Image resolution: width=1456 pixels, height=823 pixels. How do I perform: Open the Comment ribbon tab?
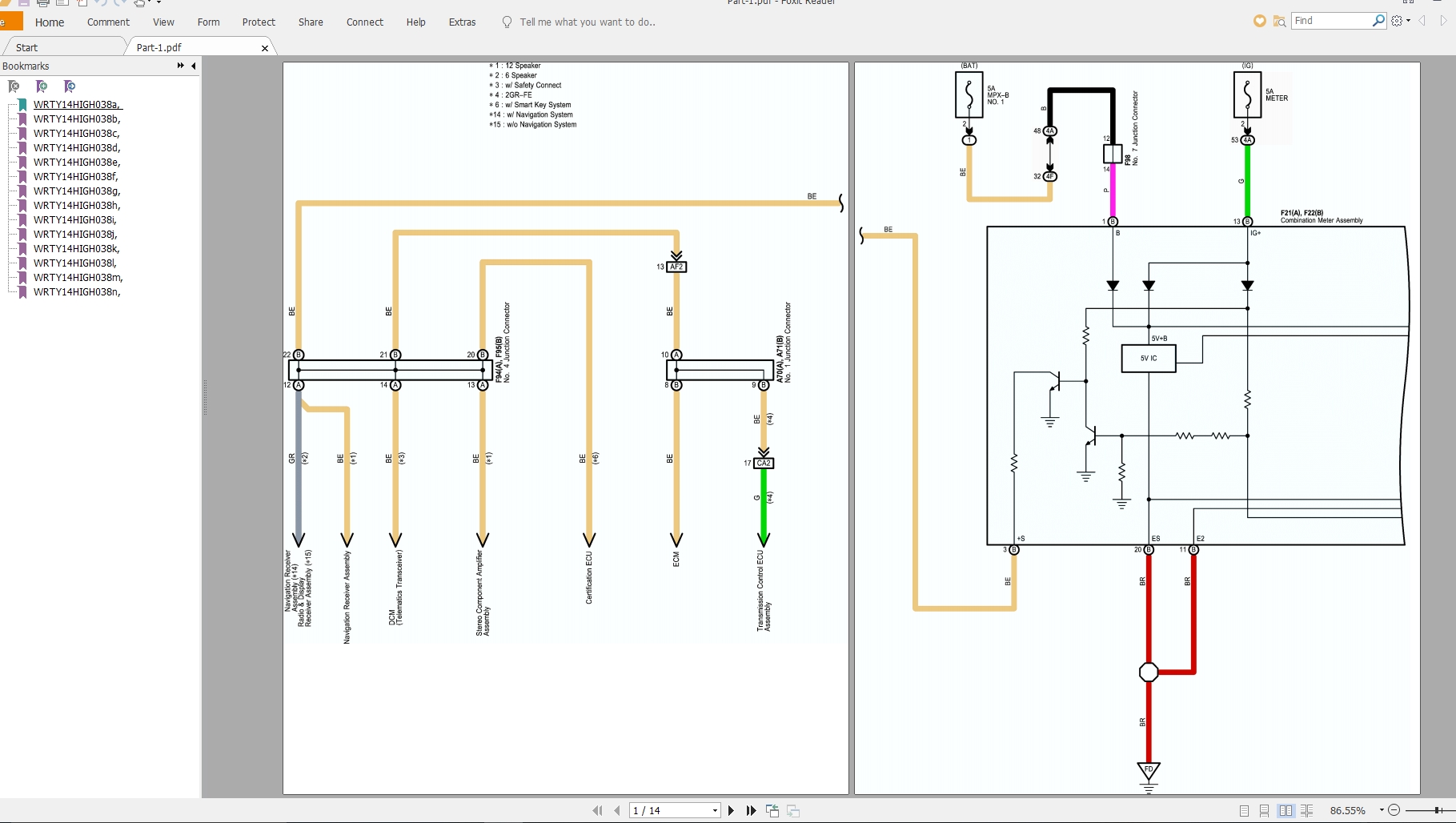108,22
